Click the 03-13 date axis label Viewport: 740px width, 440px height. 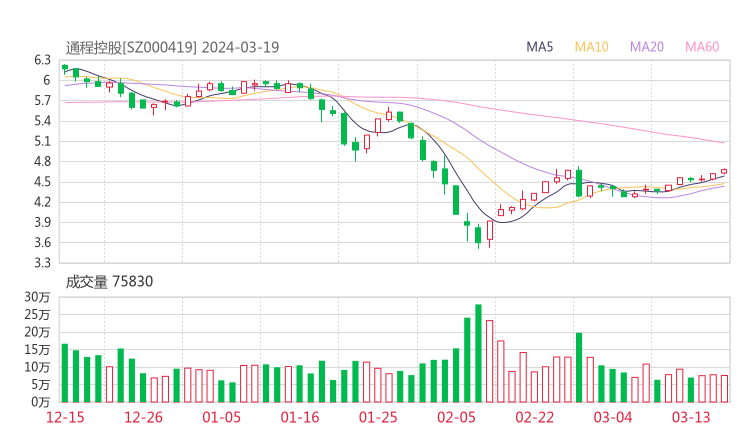coord(691,417)
